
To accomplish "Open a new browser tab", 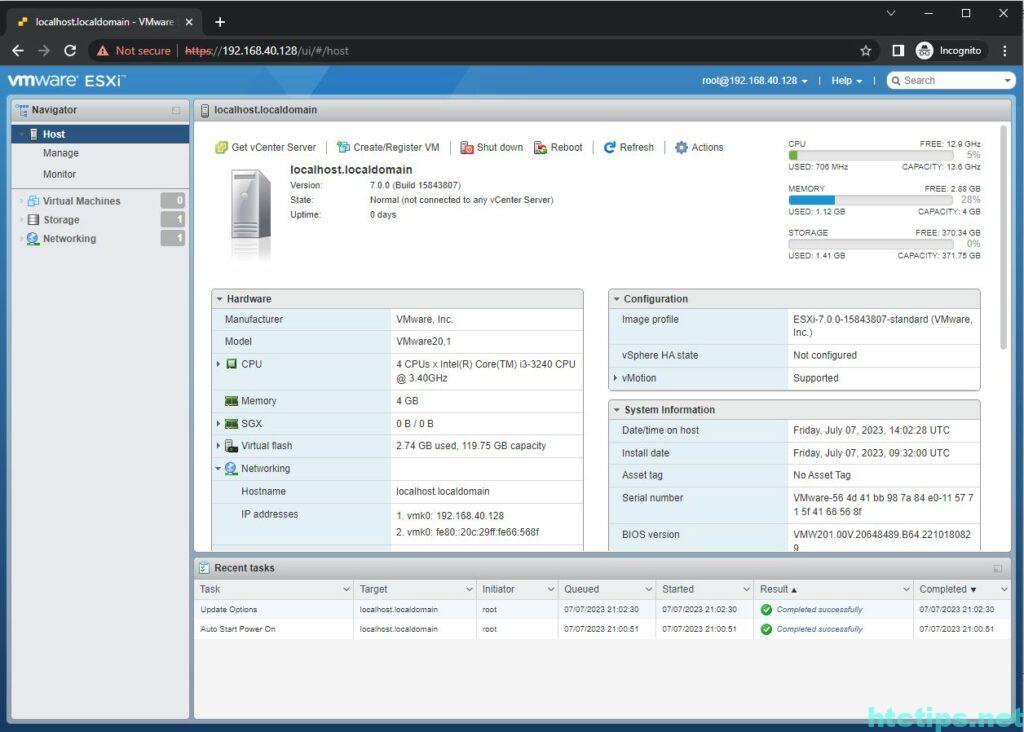I will click(220, 22).
